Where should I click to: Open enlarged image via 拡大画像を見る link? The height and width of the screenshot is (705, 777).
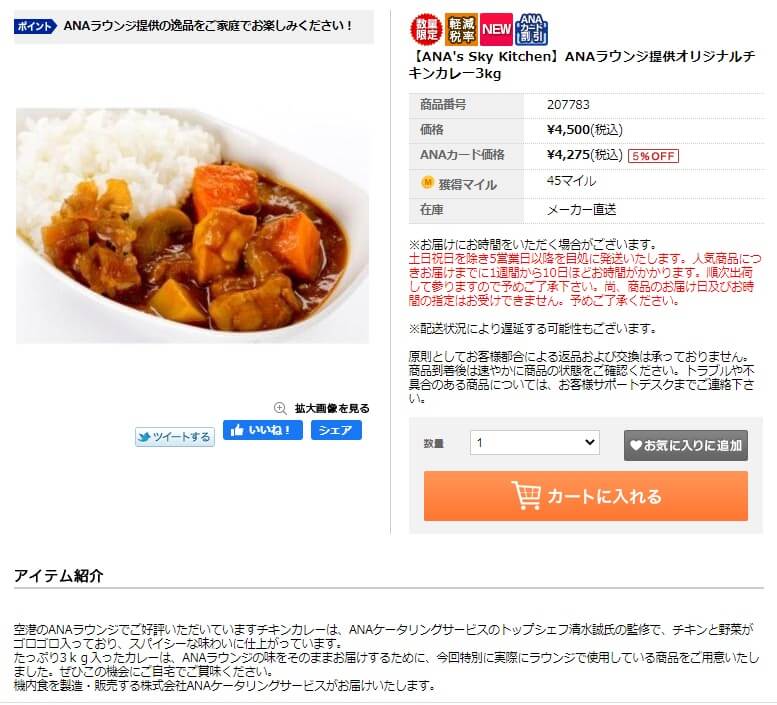pos(332,408)
